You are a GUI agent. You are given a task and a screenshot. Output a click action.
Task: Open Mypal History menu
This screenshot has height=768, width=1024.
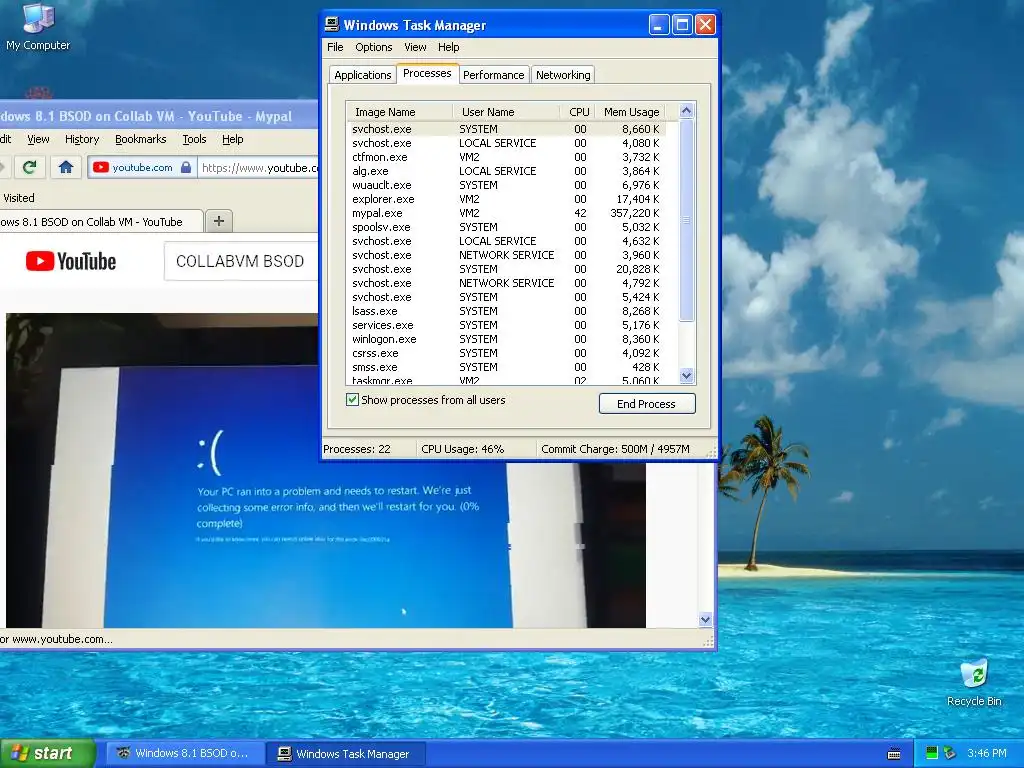point(82,139)
